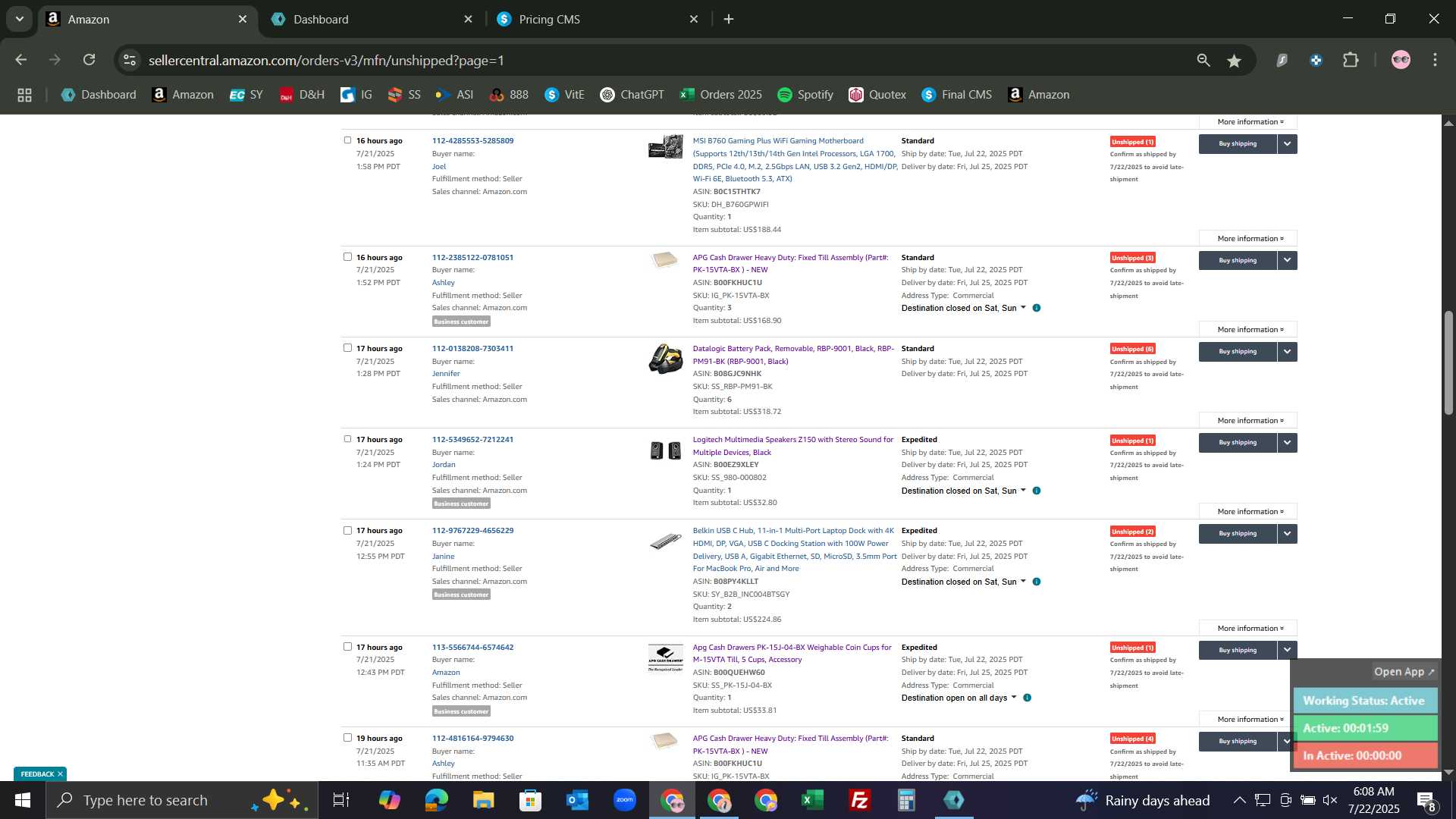Click info icon beside Jordan's Destination closed on Sat, Sun
This screenshot has height=819, width=1456.
click(x=1037, y=491)
